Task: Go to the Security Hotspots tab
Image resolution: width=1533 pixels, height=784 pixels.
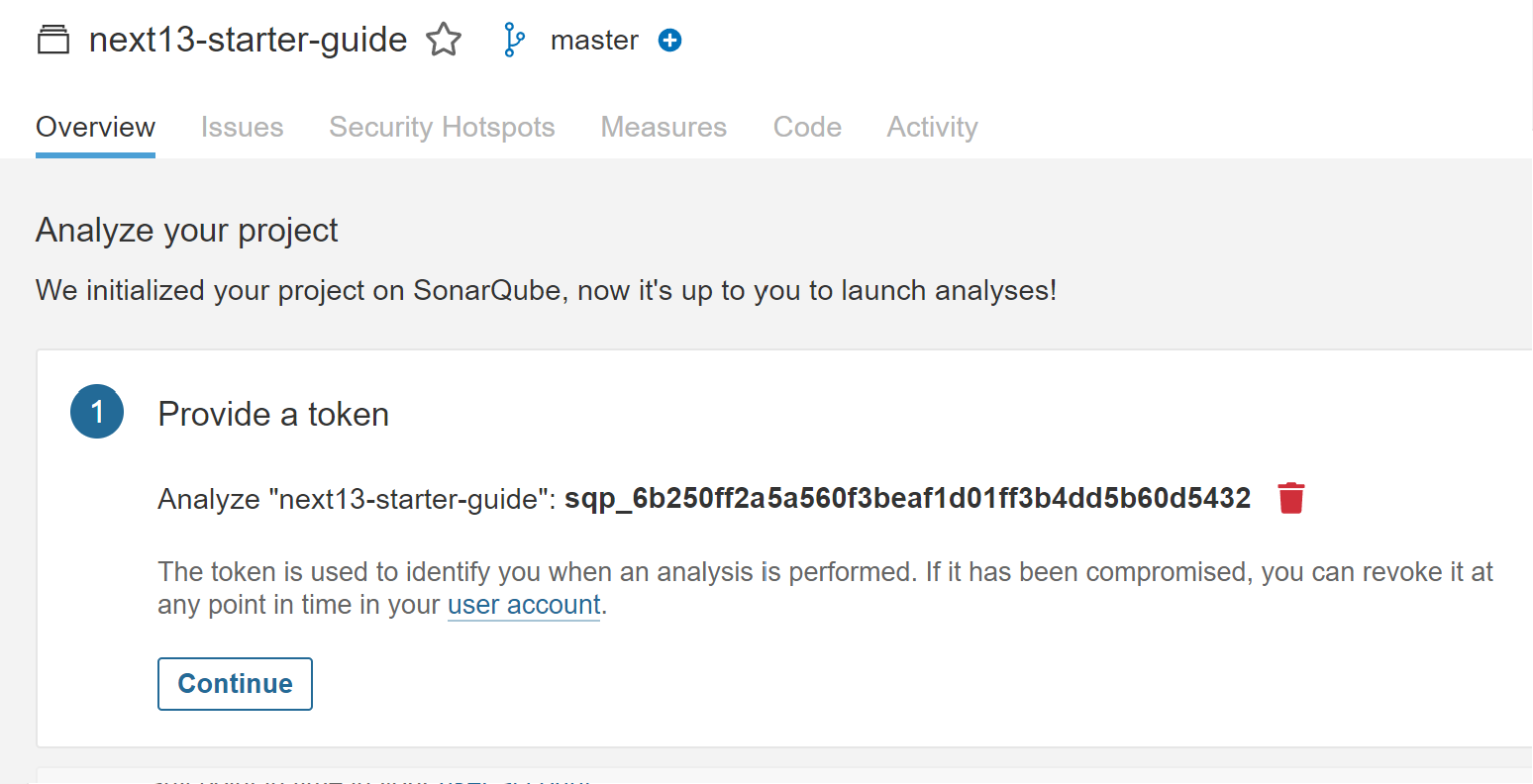Action: (x=442, y=128)
